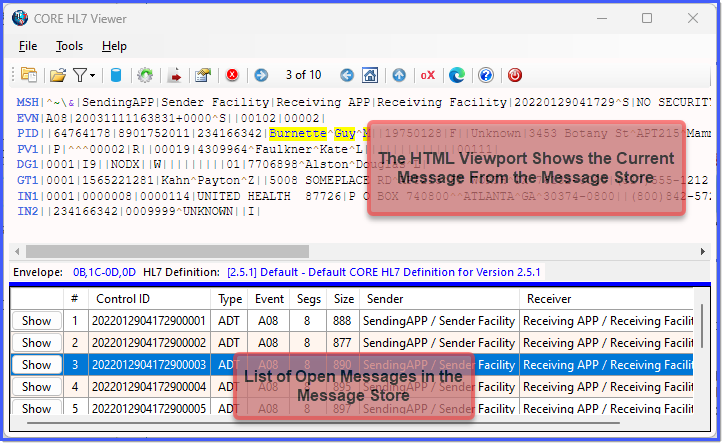Open the Tools menu
Image resolution: width=724 pixels, height=445 pixels.
(69, 46)
